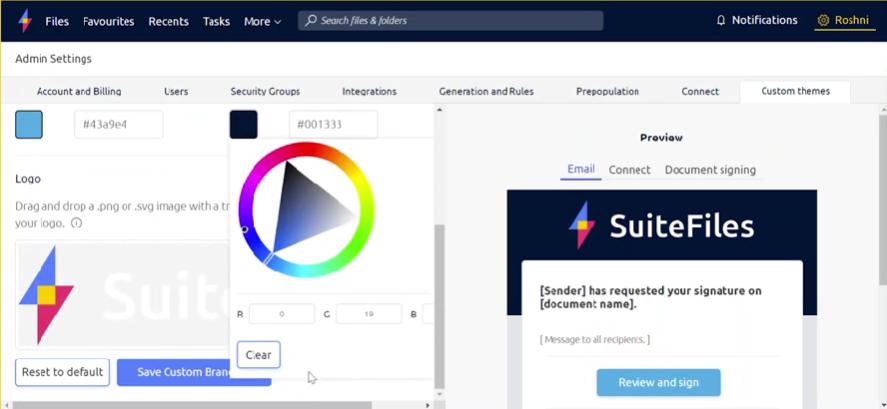Click the Notifications bell icon

pyautogui.click(x=721, y=20)
